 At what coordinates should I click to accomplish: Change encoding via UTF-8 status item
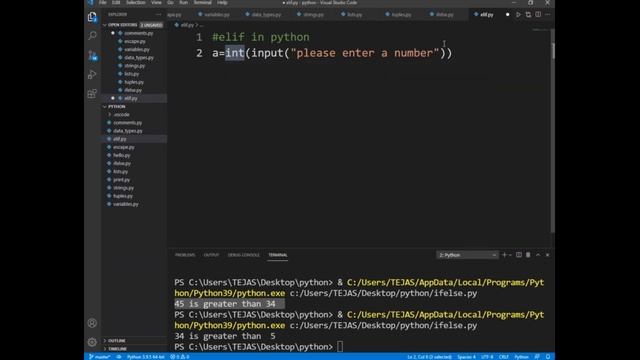click(487, 357)
